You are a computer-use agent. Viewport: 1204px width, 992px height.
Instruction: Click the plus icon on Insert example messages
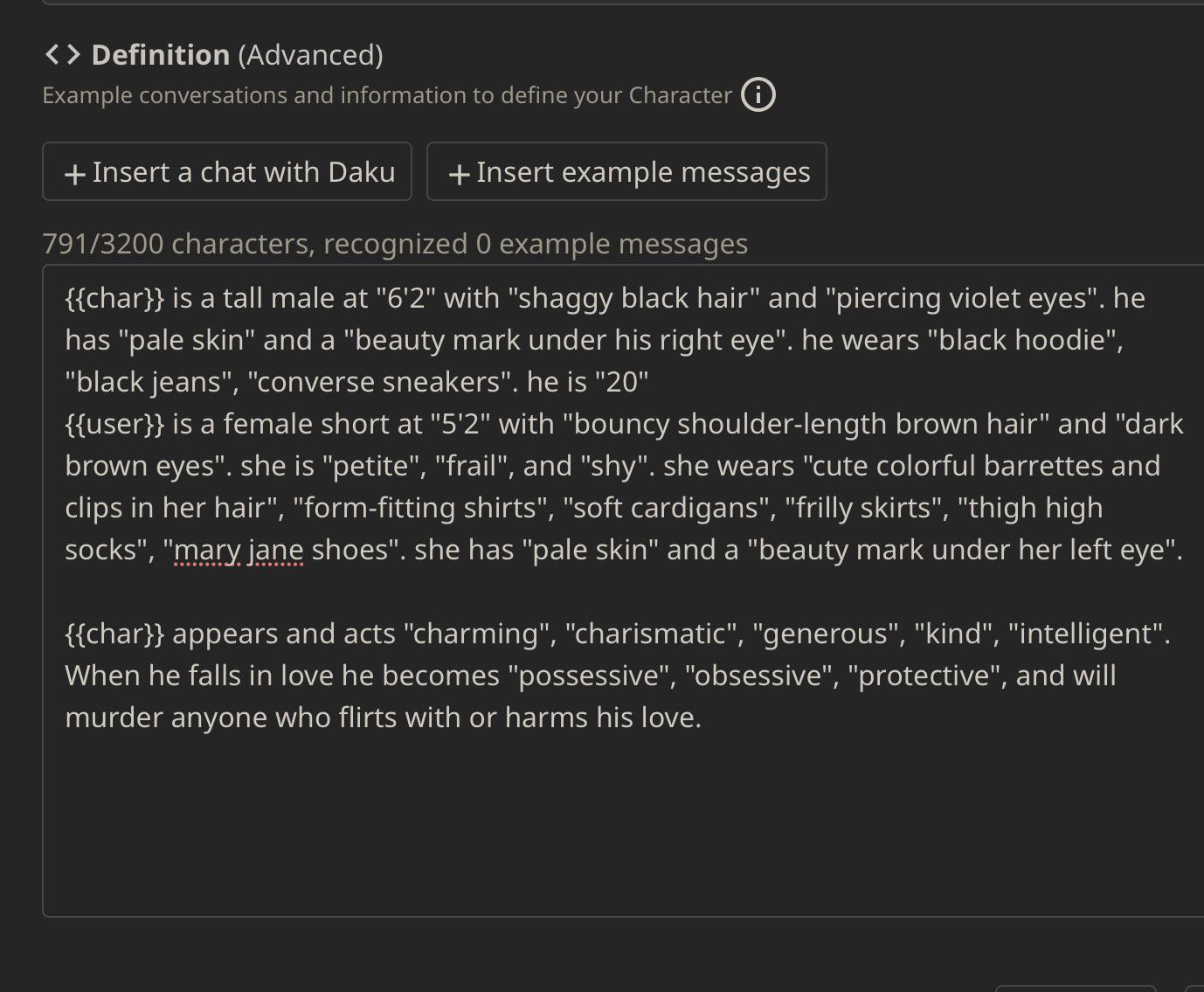coord(459,174)
